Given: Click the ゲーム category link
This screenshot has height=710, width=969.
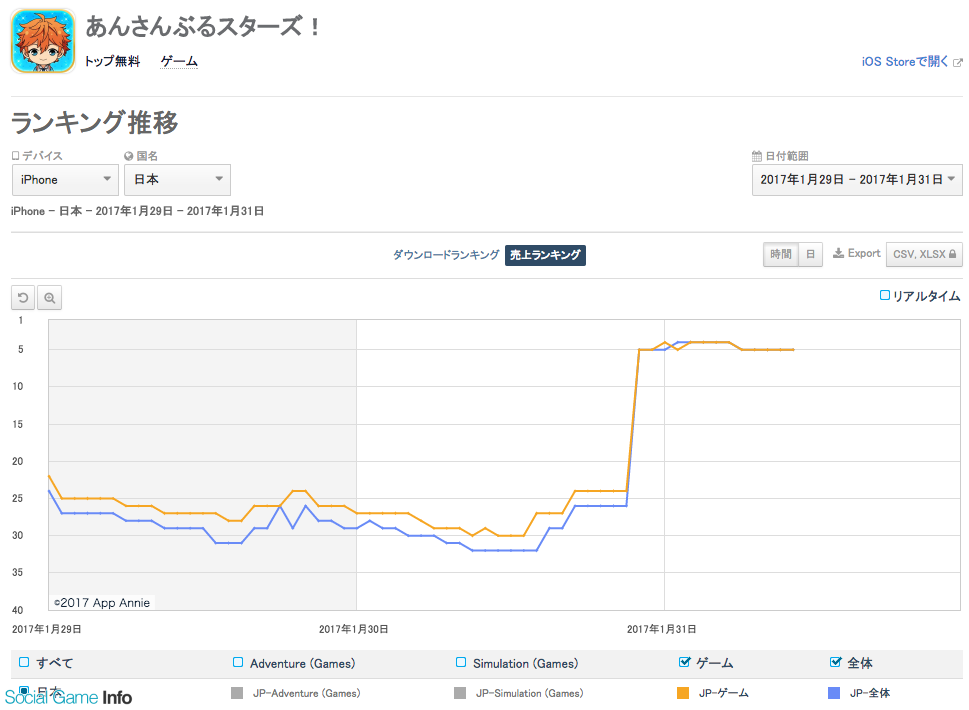Looking at the screenshot, I should (x=179, y=61).
